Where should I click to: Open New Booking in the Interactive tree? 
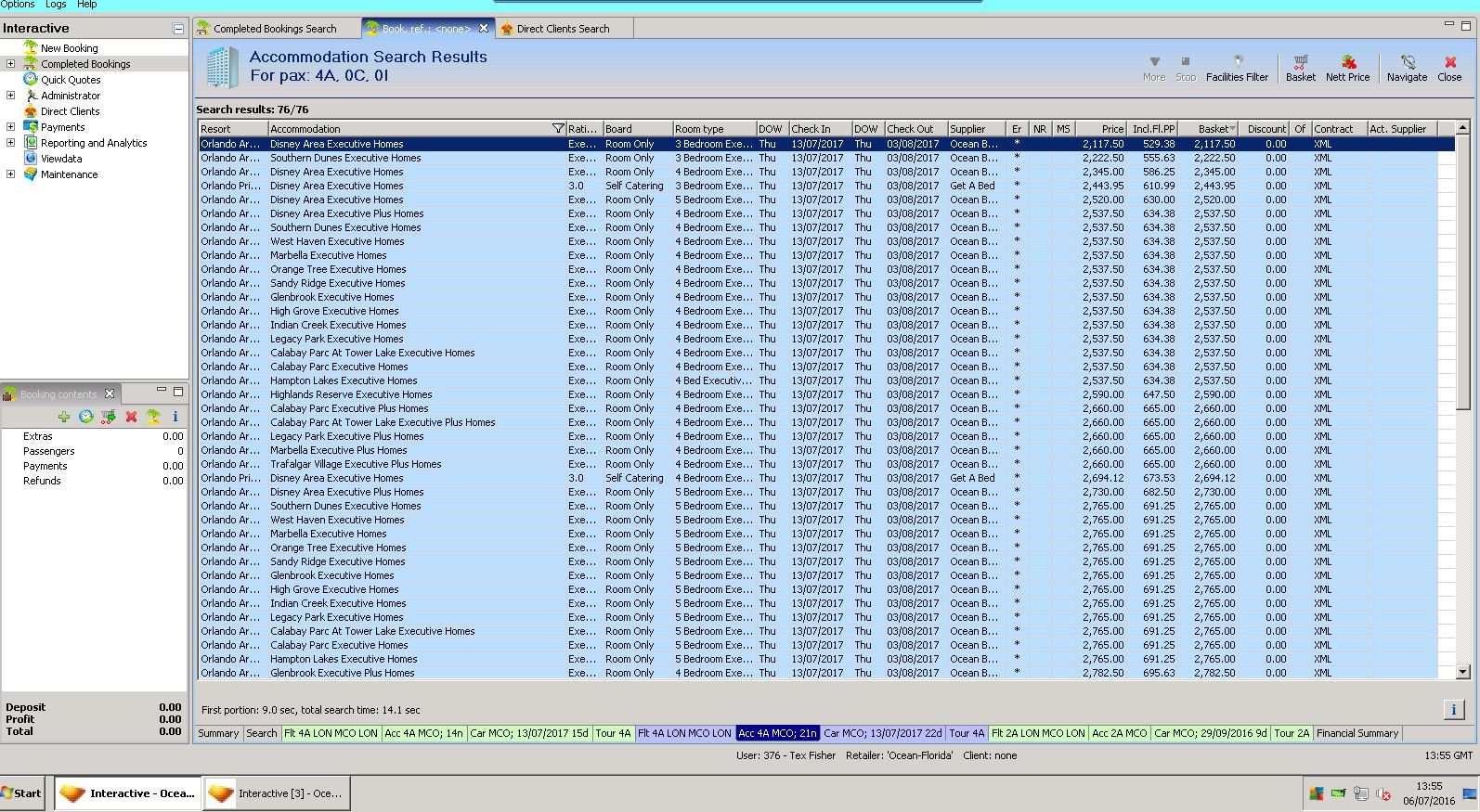[69, 48]
